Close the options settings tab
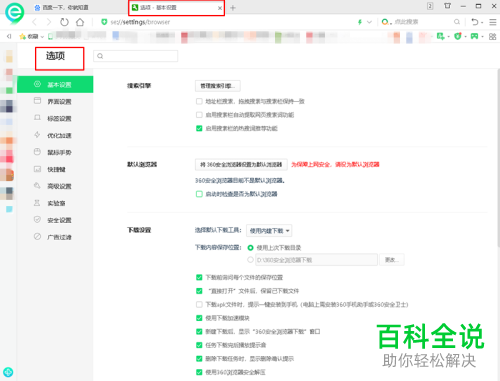The height and width of the screenshot is (381, 500). tap(220, 8)
